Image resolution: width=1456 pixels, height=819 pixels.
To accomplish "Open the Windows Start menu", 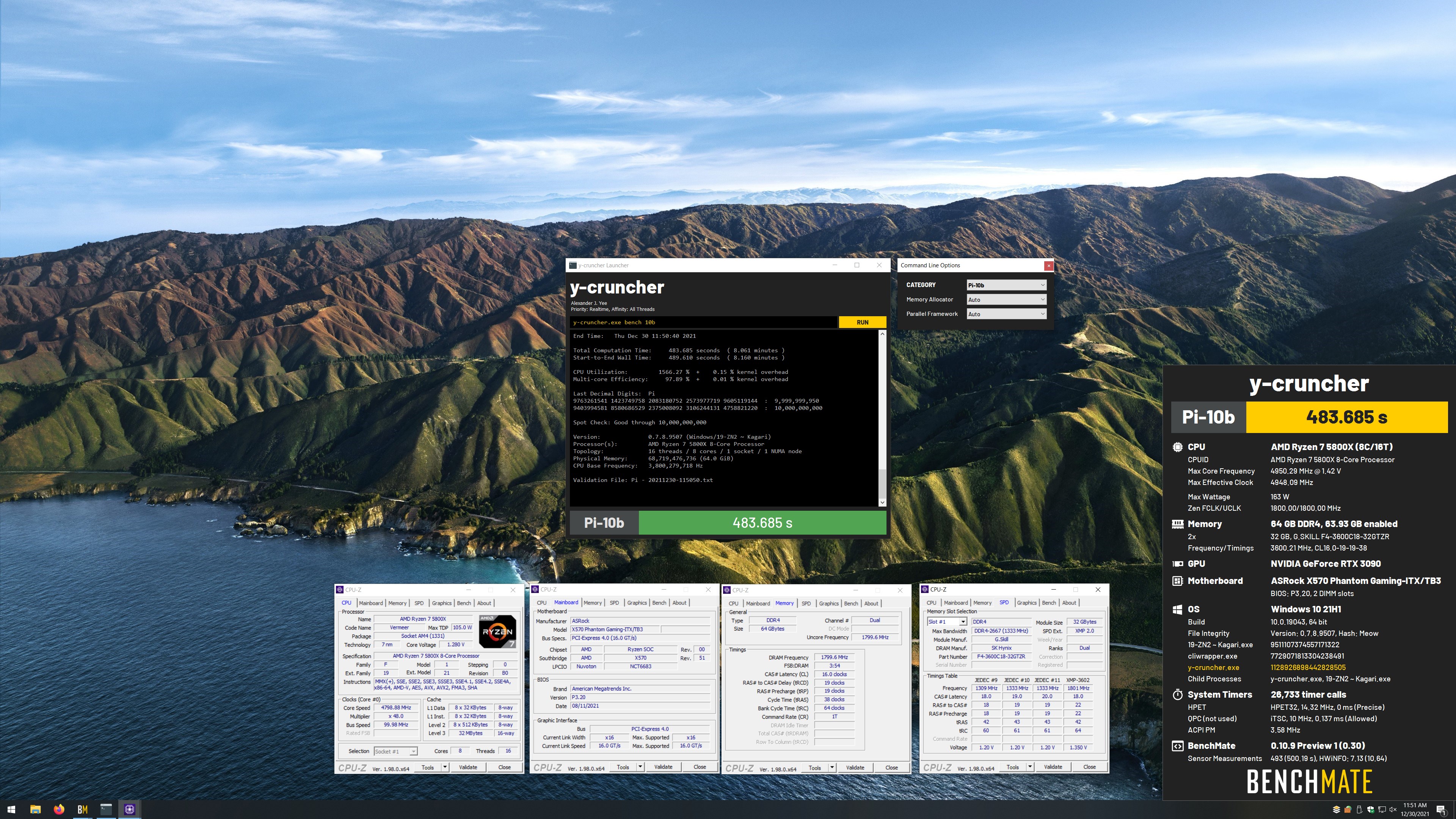I will click(x=11, y=810).
